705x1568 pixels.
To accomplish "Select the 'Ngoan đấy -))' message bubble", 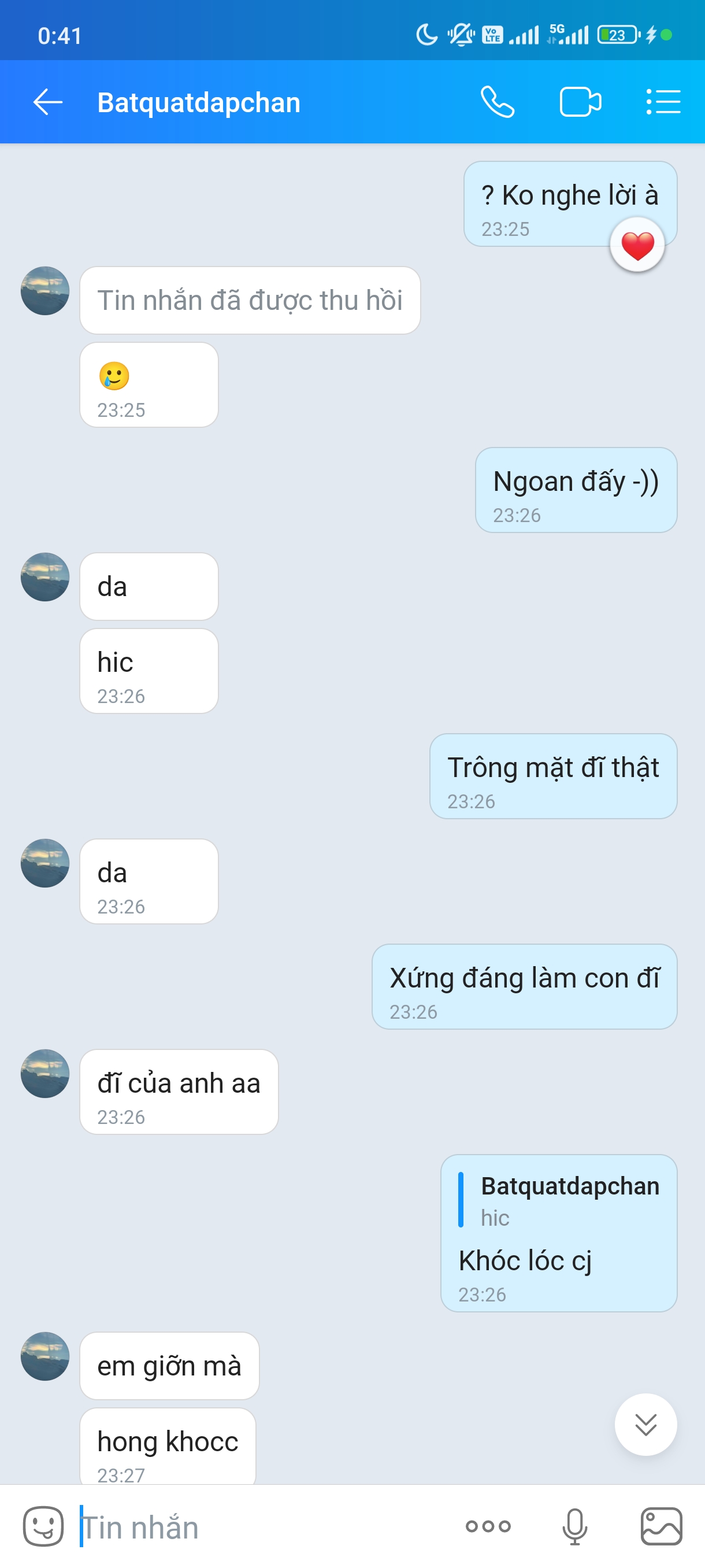I will (576, 490).
